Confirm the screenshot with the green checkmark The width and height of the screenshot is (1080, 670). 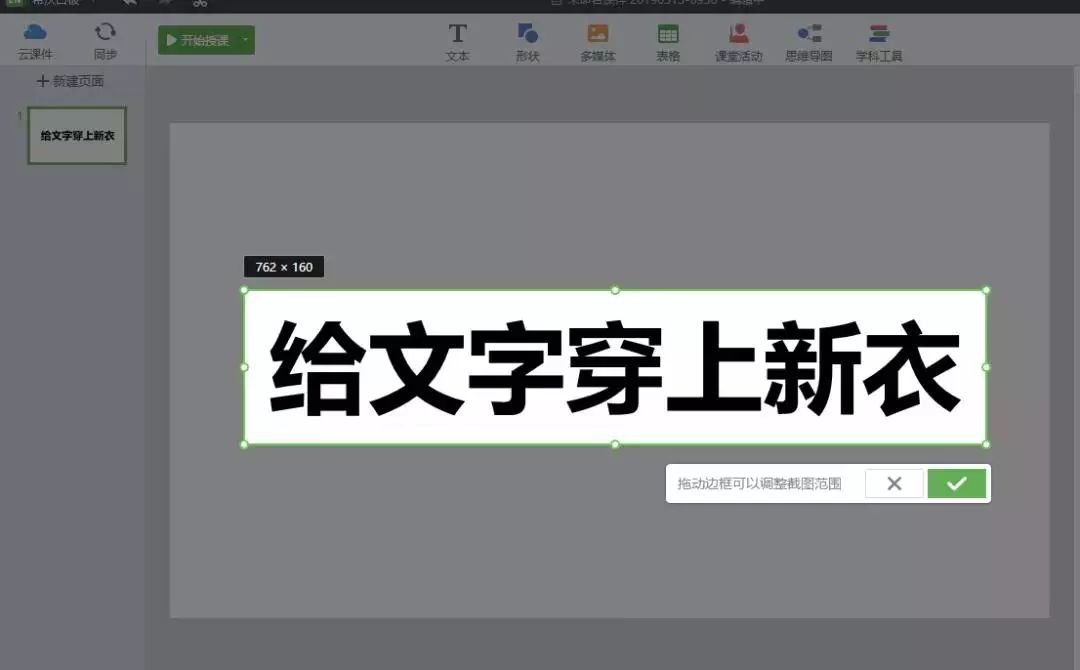pyautogui.click(x=957, y=484)
